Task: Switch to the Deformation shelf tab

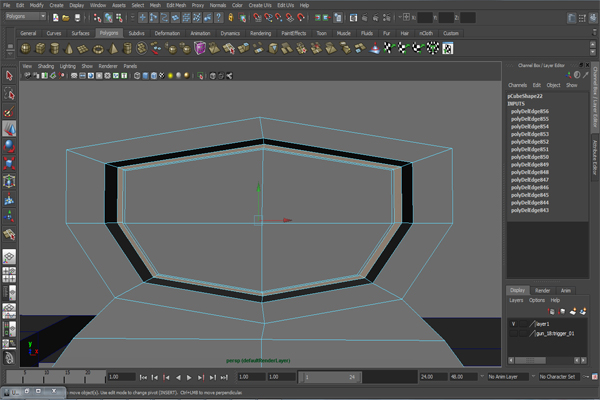Action: (167, 33)
